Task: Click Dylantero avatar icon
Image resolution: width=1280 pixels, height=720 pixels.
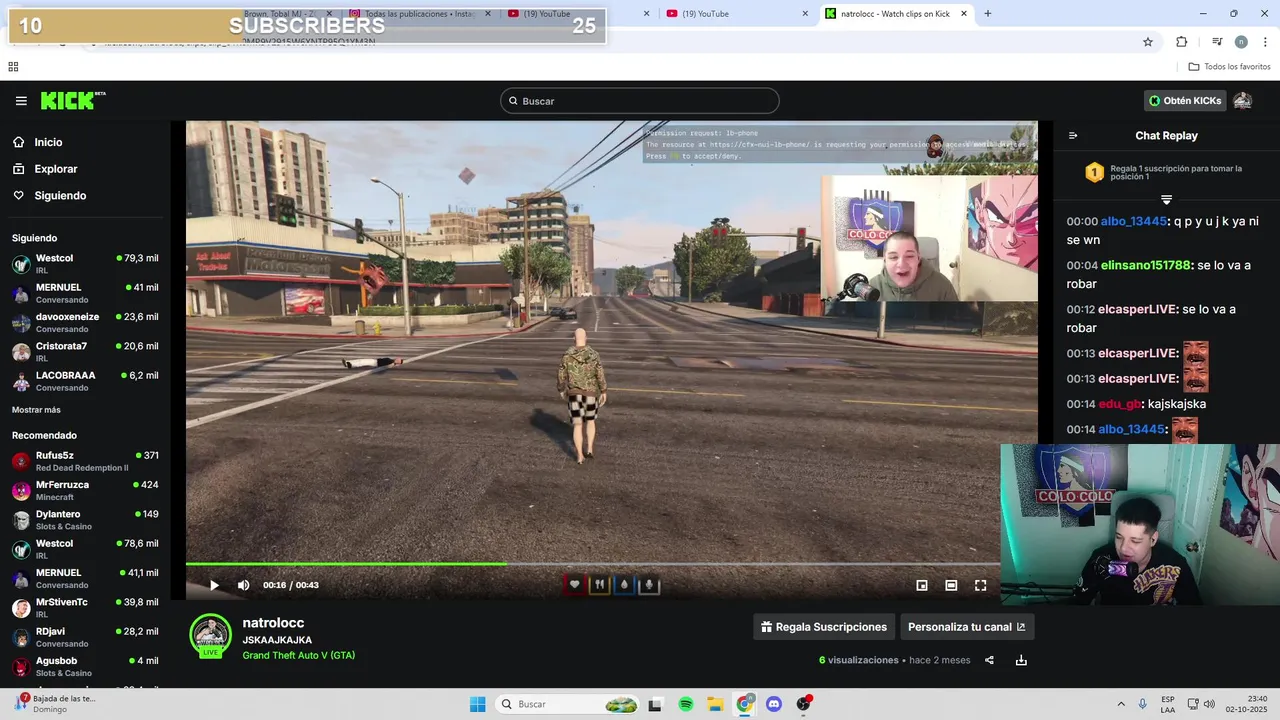Action: (x=21, y=520)
